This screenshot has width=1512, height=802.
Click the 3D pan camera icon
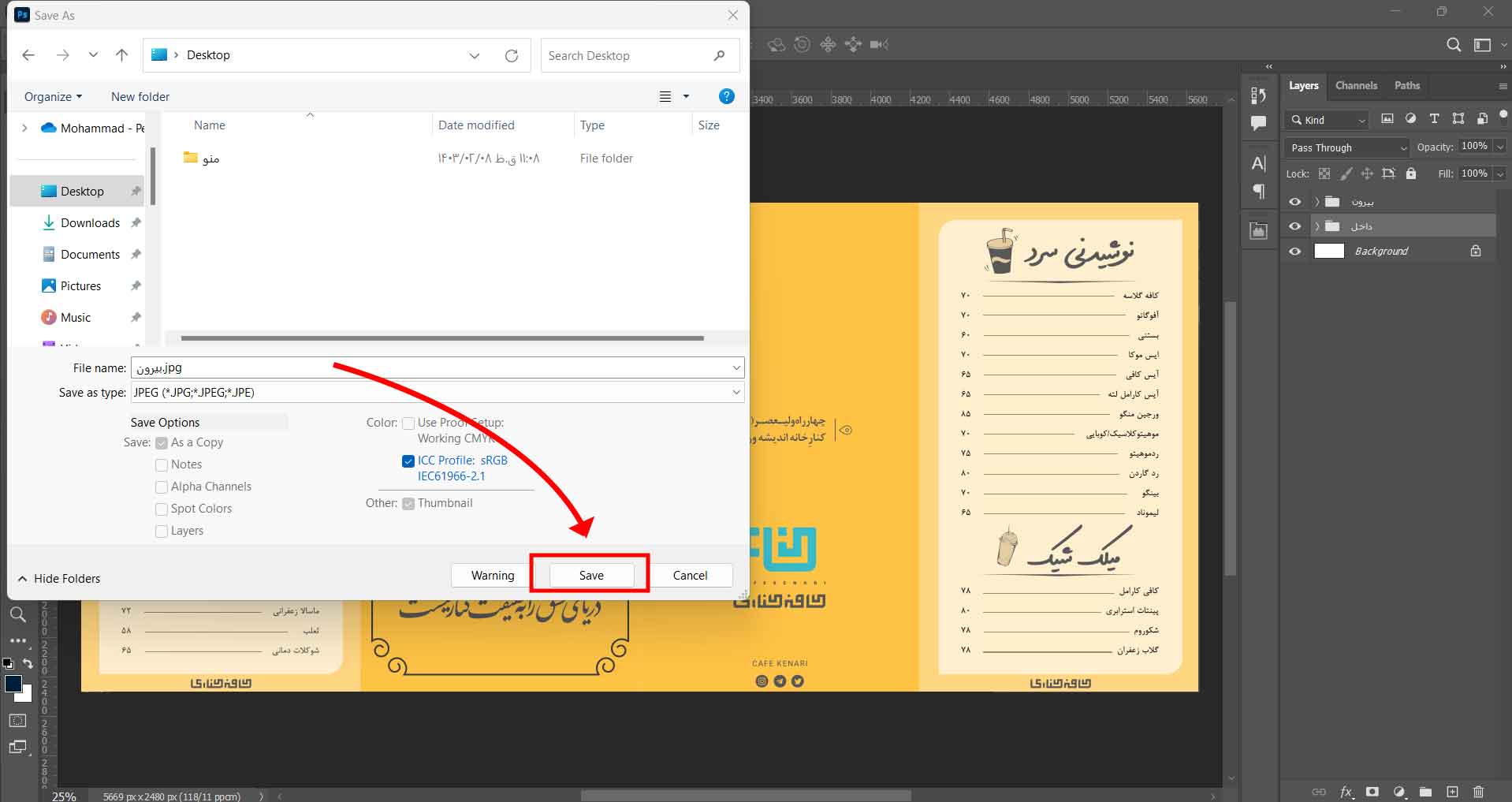(828, 45)
